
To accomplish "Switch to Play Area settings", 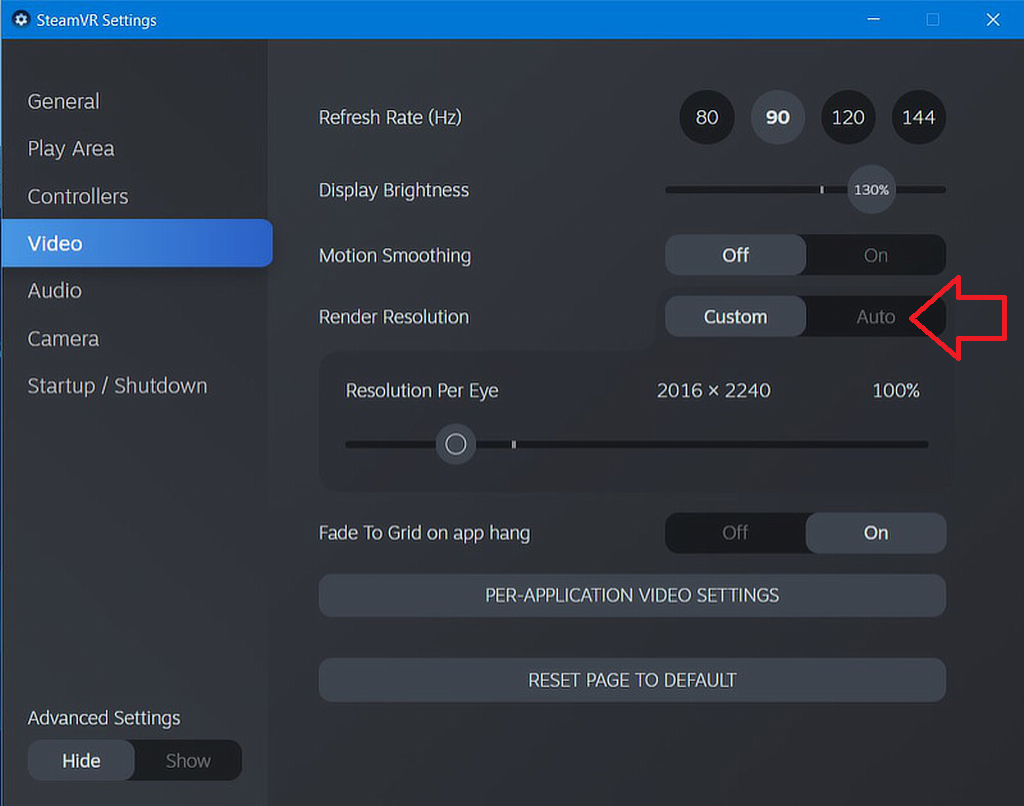I will click(x=71, y=148).
